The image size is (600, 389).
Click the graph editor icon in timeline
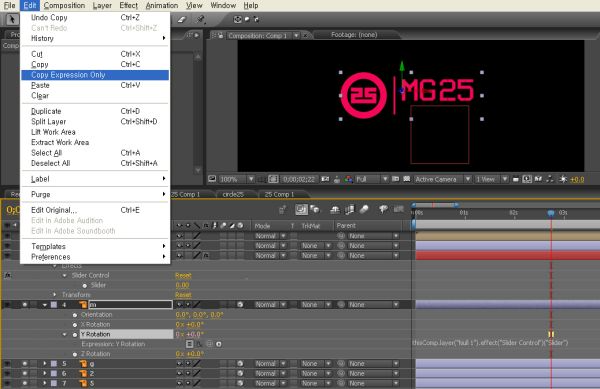click(x=399, y=209)
